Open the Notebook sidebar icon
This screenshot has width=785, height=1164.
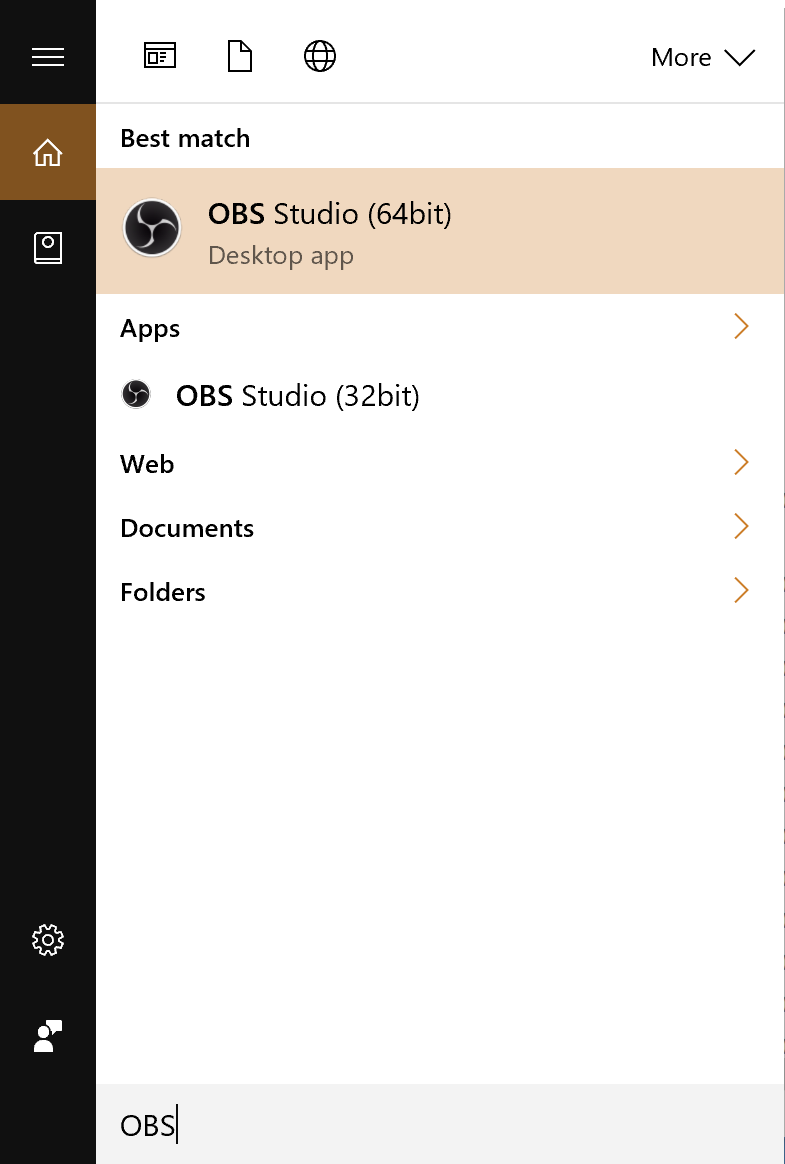pos(48,248)
